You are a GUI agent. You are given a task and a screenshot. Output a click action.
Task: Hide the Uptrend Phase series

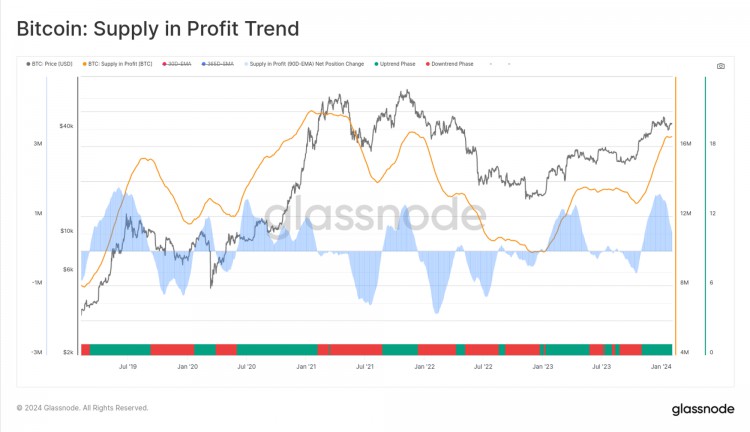tap(395, 64)
